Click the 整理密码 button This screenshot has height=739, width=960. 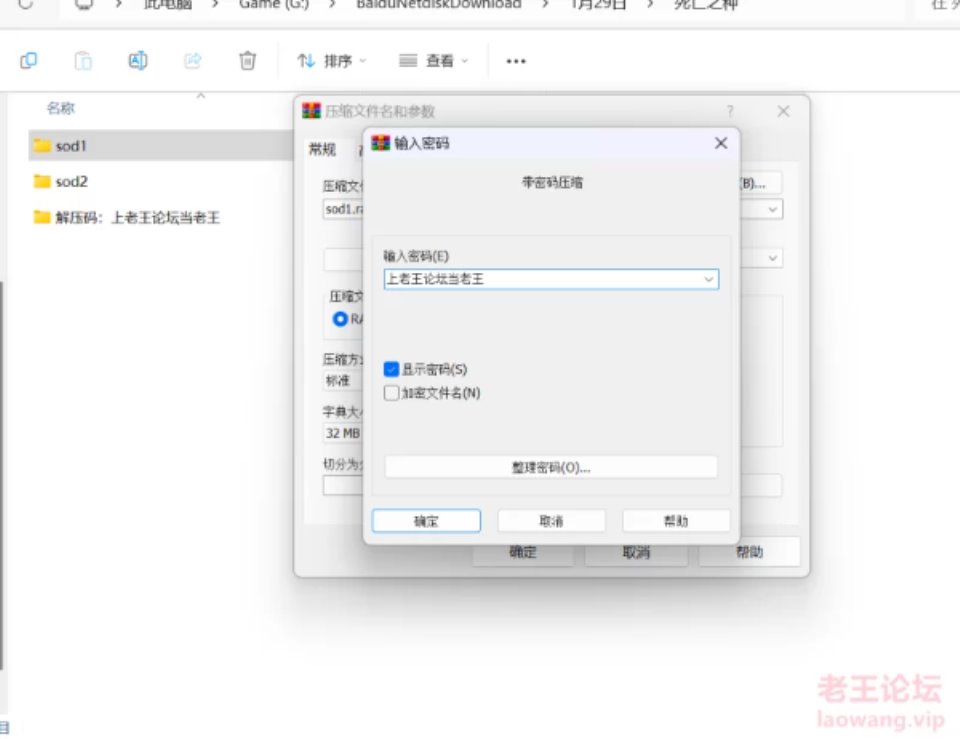[x=551, y=467]
